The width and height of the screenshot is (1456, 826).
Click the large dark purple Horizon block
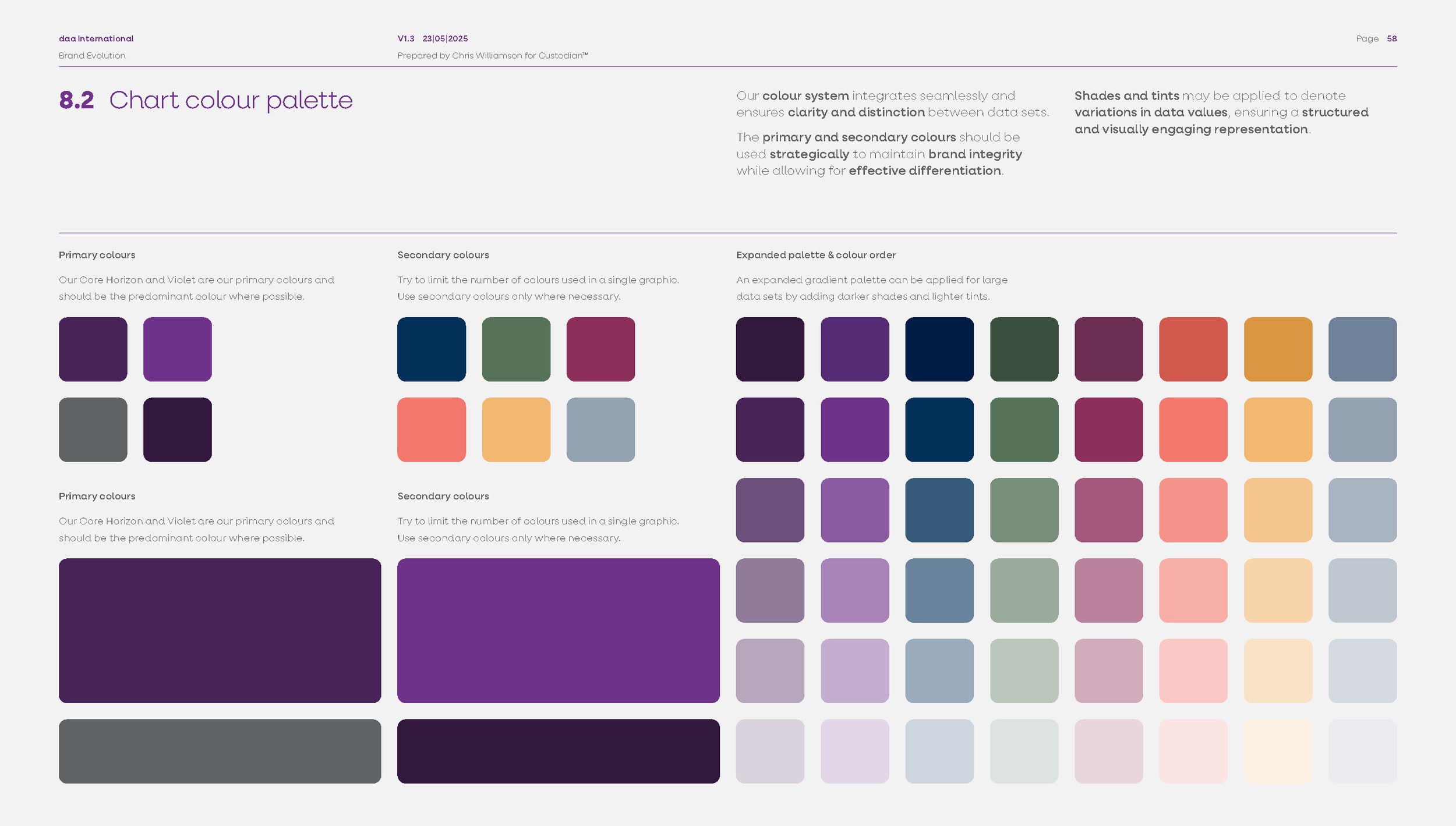click(x=220, y=630)
